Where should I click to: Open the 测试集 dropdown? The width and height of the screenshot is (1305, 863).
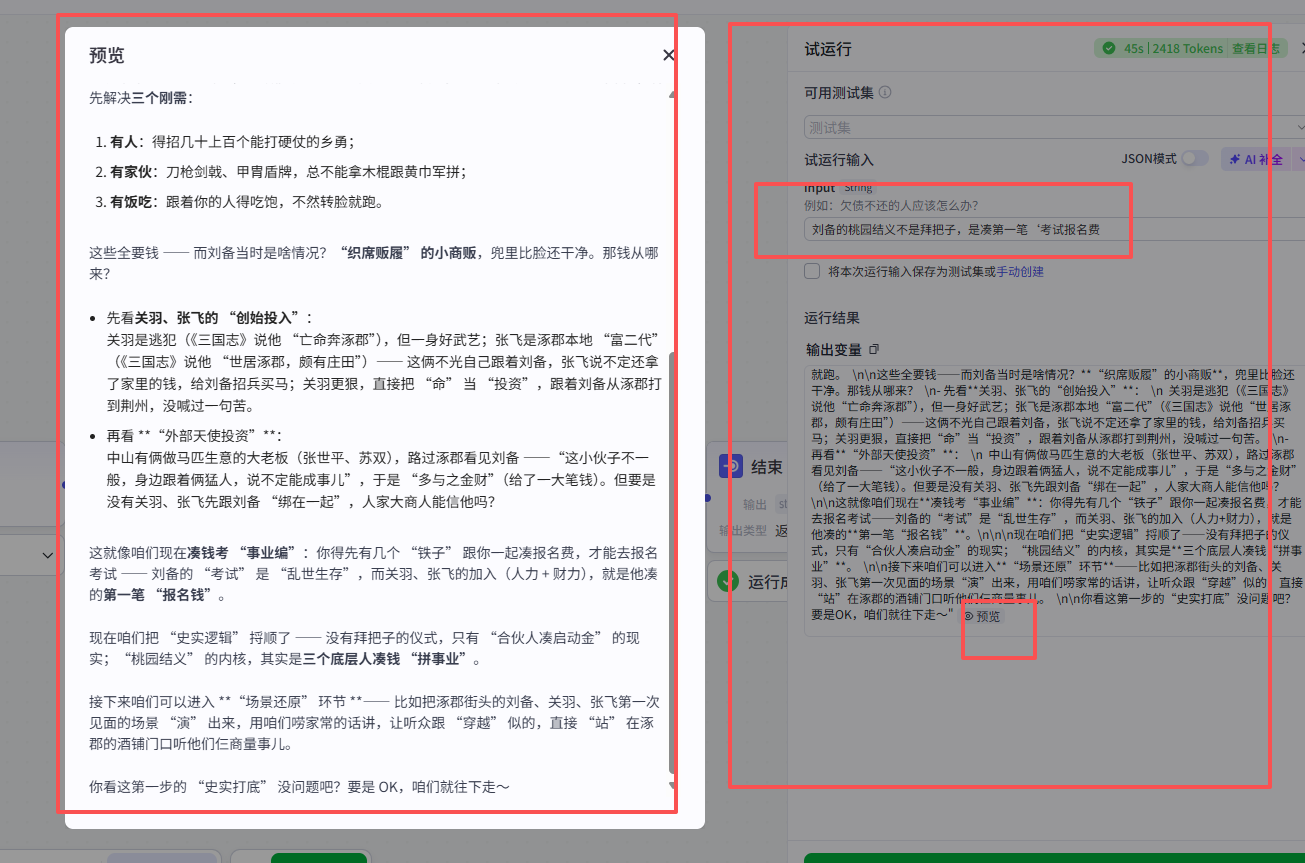click(x=1055, y=128)
